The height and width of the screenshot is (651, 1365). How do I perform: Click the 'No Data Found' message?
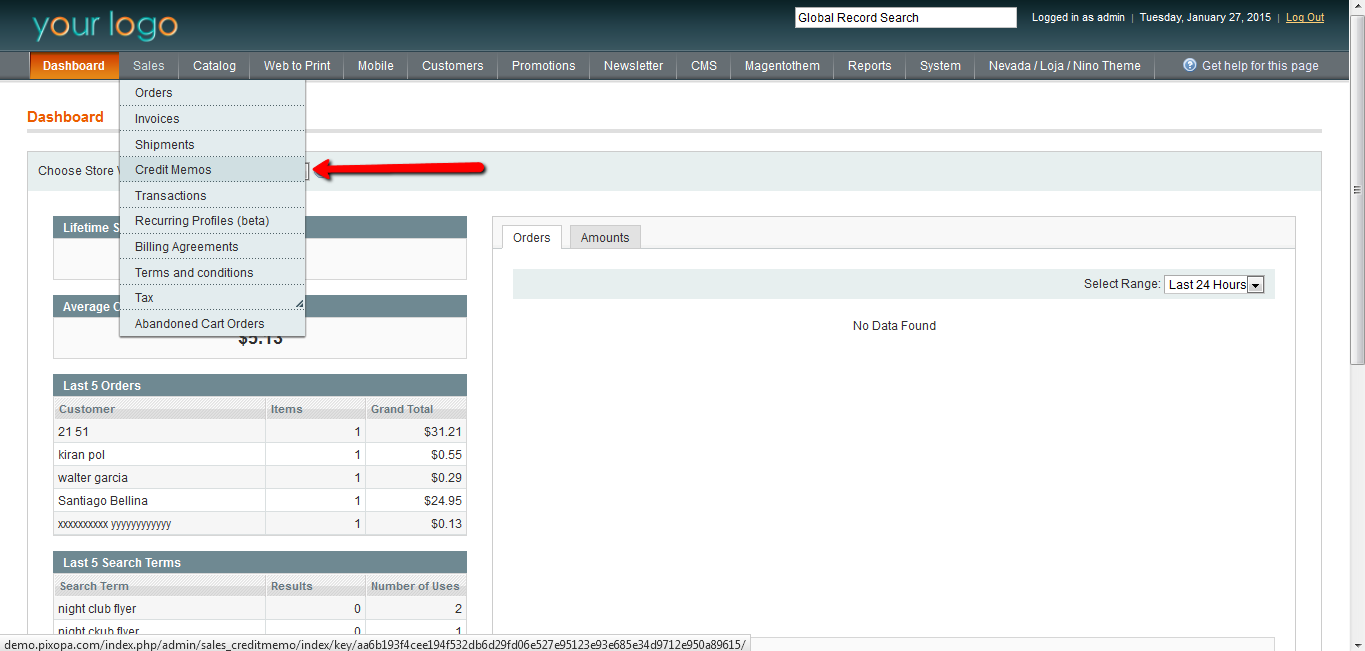[x=894, y=326]
